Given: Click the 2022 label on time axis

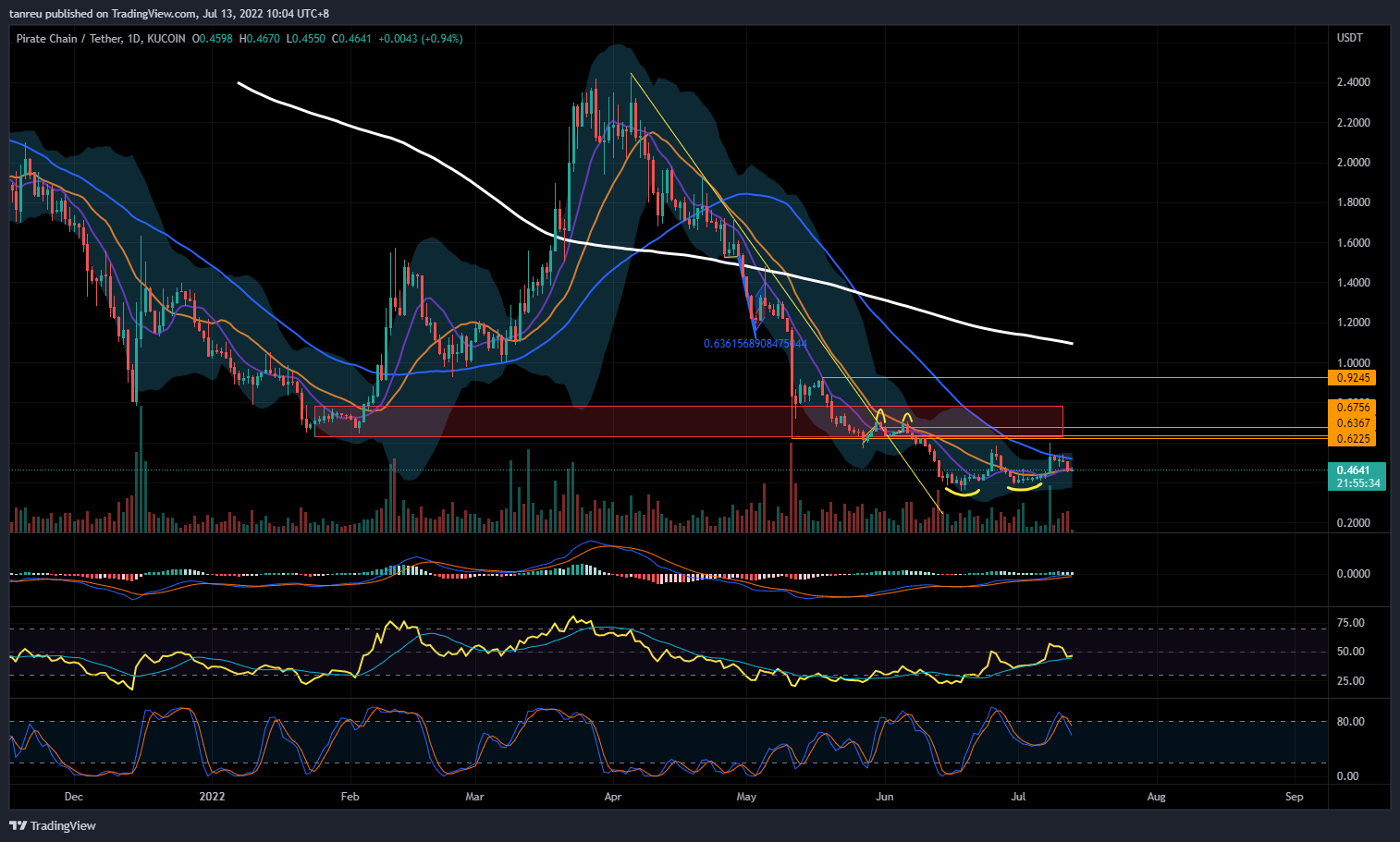Looking at the screenshot, I should (x=213, y=797).
